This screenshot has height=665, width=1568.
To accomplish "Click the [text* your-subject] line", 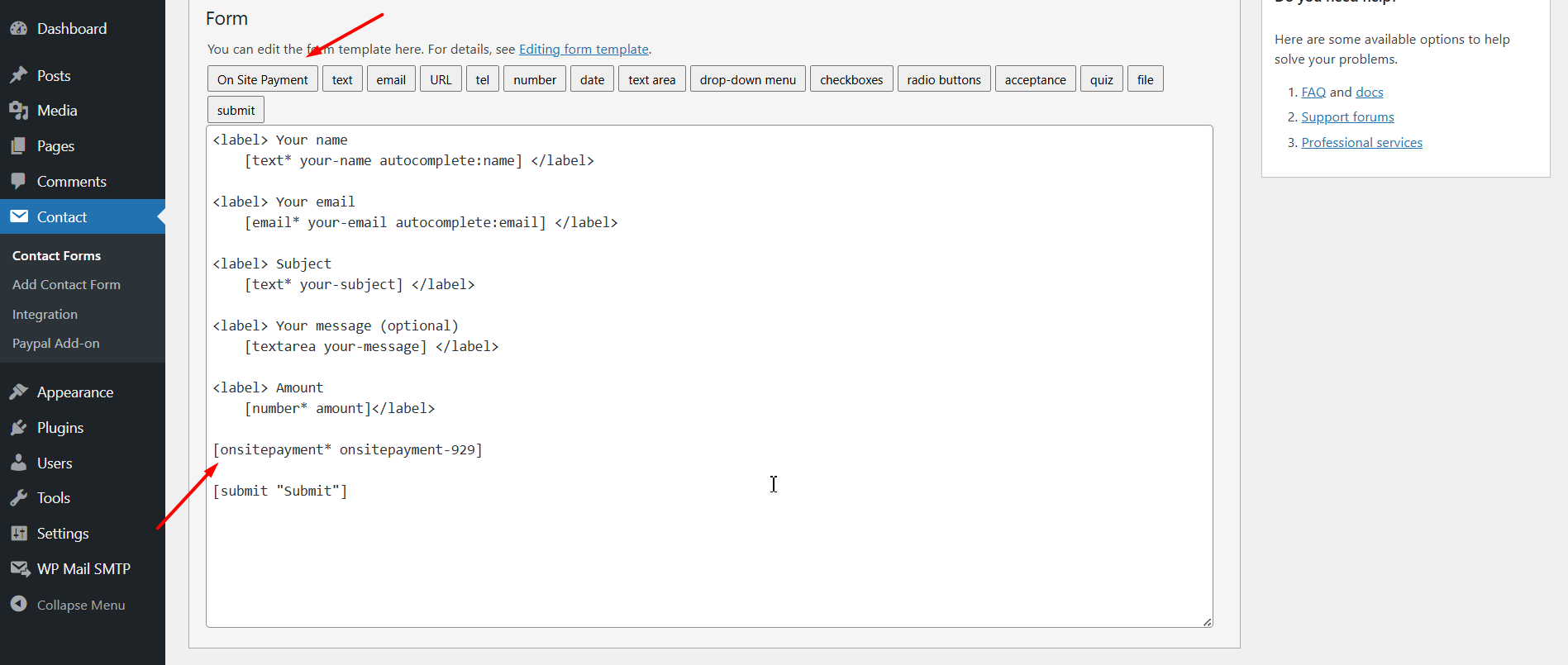I will pyautogui.click(x=360, y=284).
